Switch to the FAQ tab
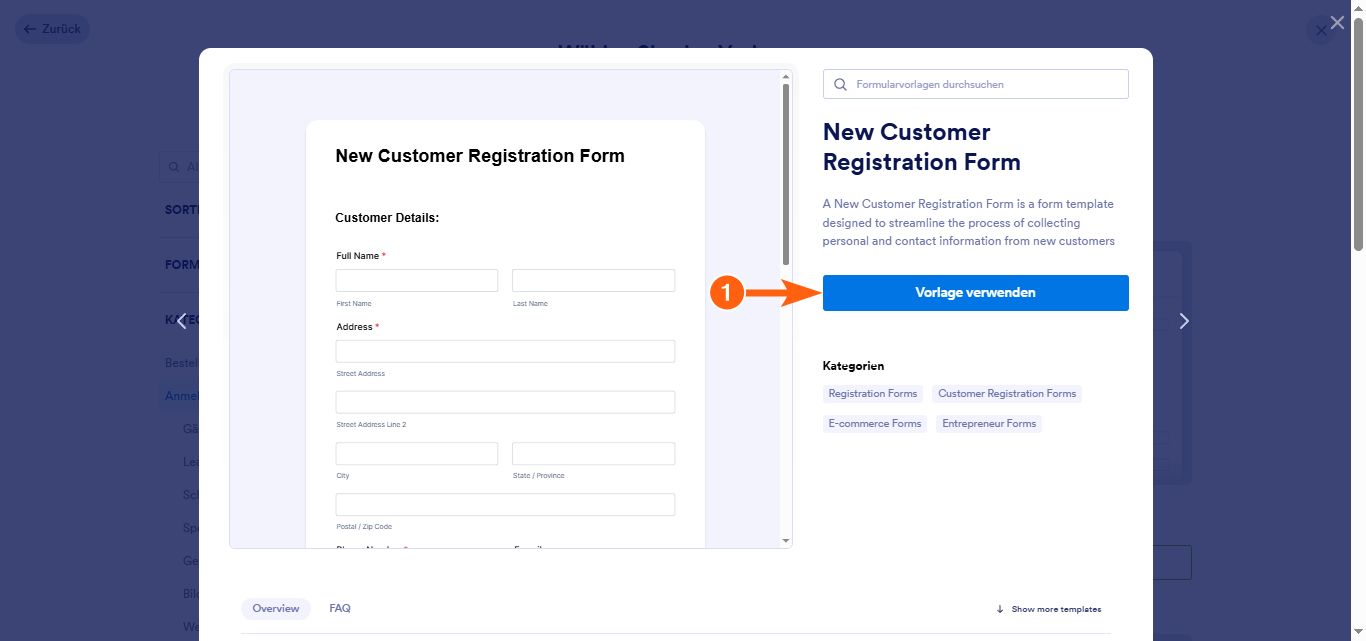The width and height of the screenshot is (1366, 641). pos(340,608)
